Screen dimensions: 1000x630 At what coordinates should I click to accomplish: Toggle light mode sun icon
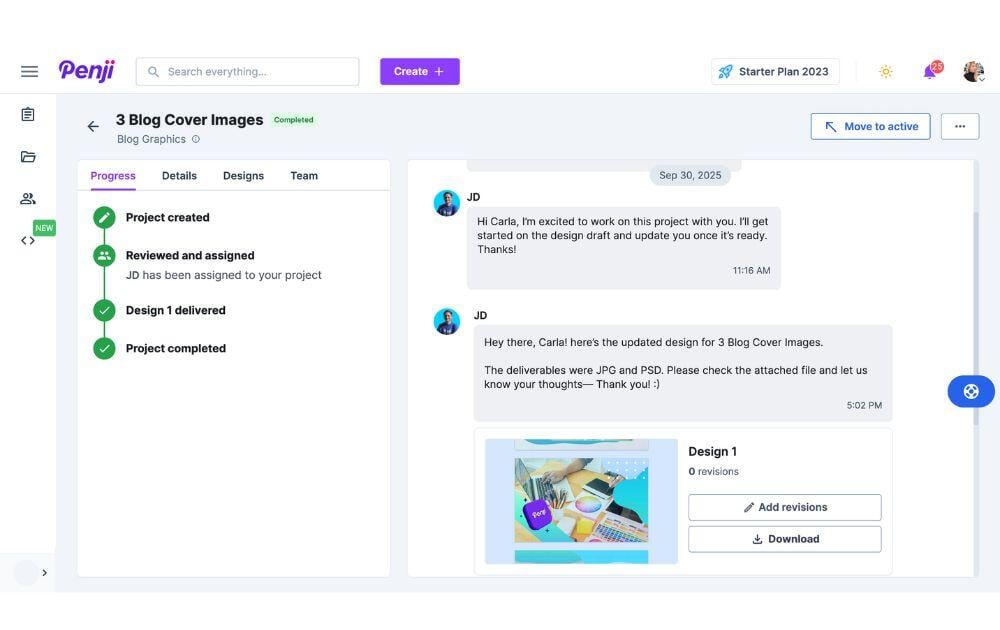point(885,72)
